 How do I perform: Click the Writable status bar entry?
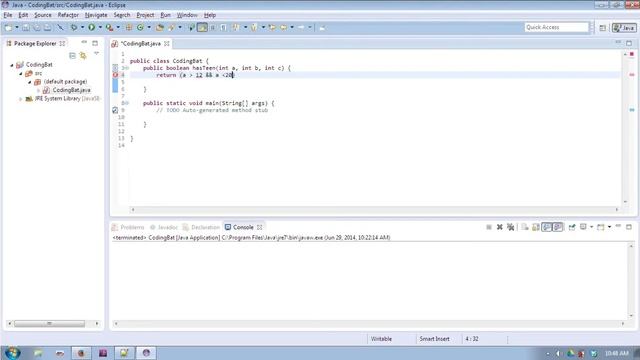tap(381, 339)
